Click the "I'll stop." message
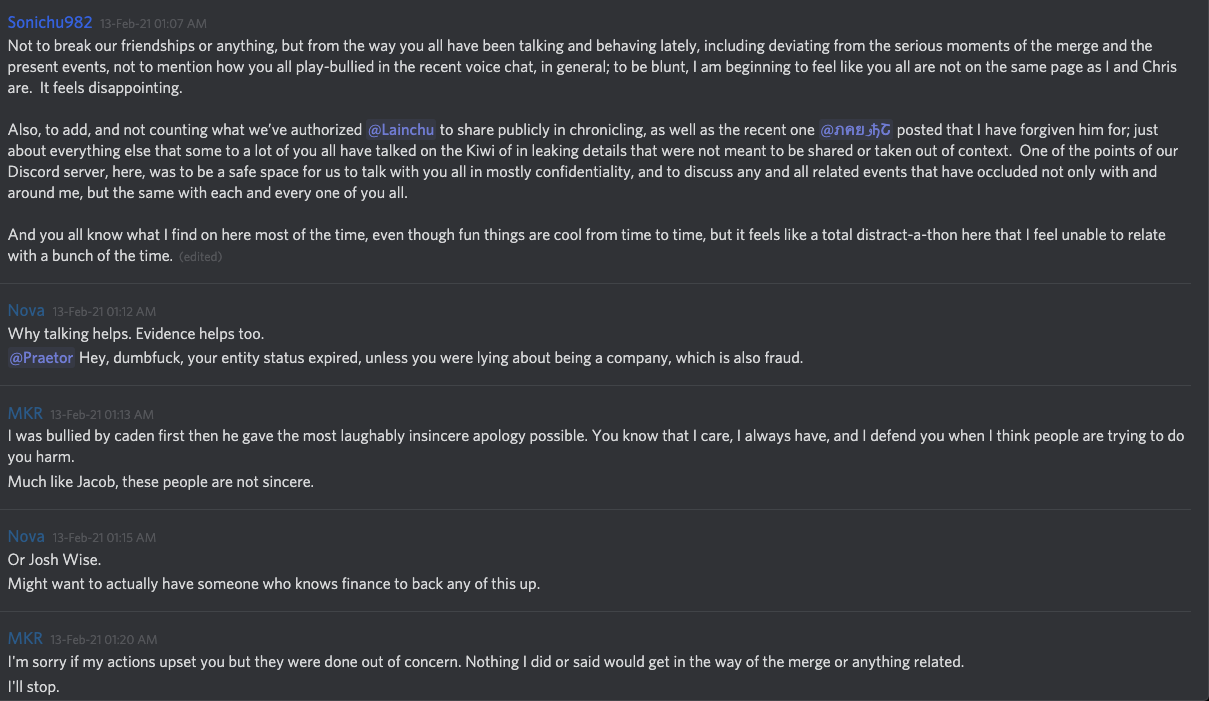The height and width of the screenshot is (701, 1209). [34, 687]
